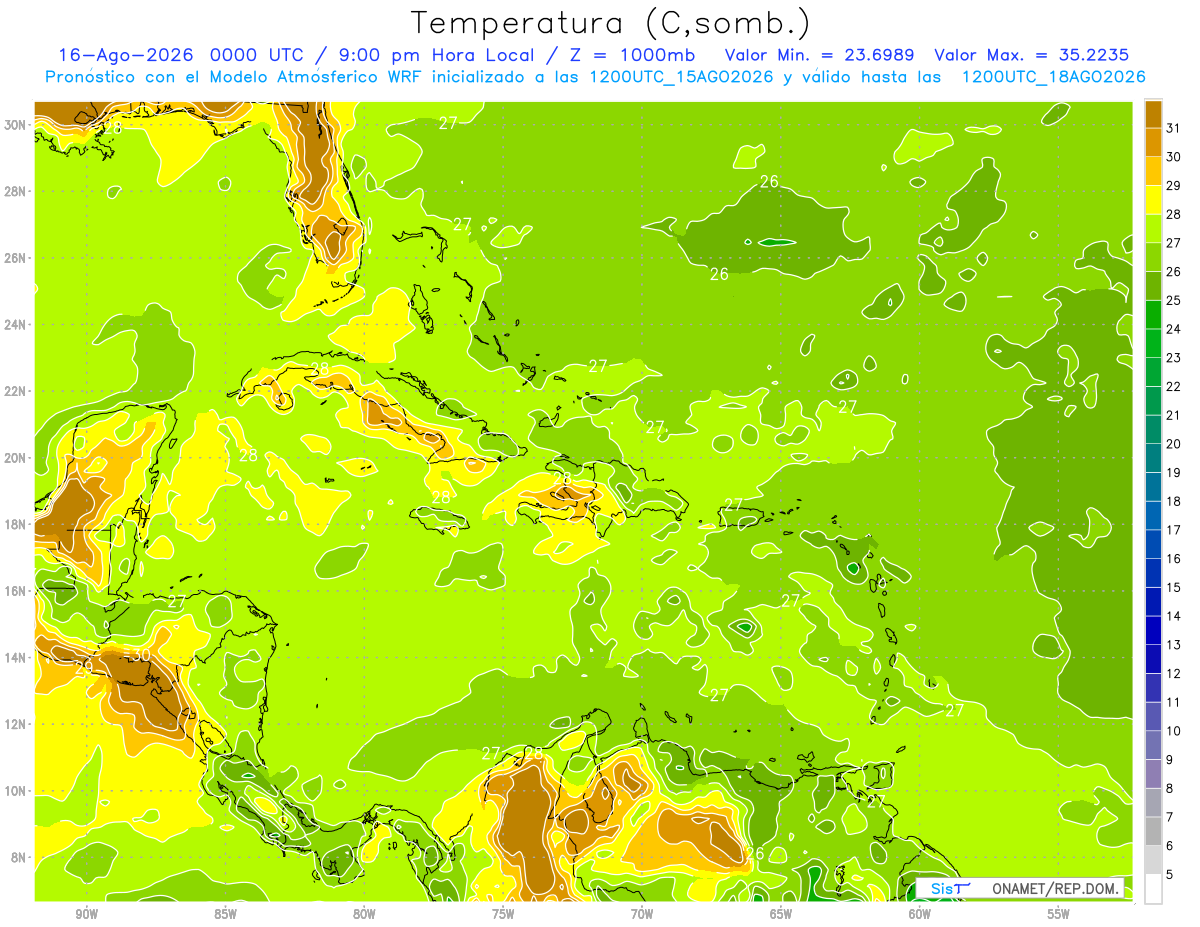This screenshot has width=1200, height=927.
Task: Pick the blue legend band between 14 and 15
Action: point(1154,602)
